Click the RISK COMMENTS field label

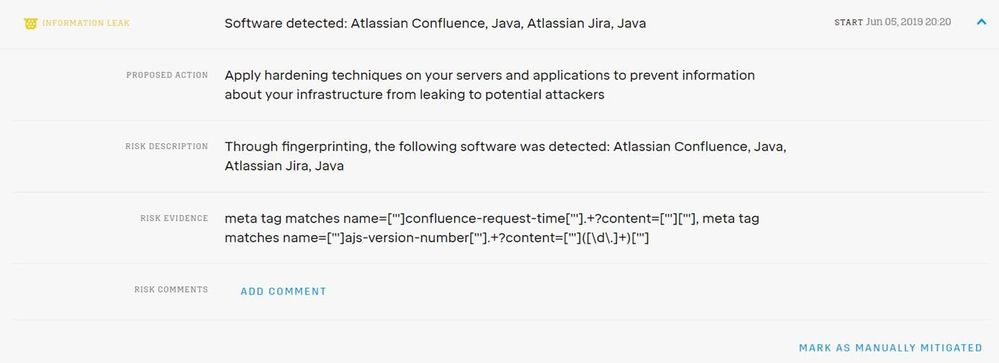pyautogui.click(x=171, y=290)
